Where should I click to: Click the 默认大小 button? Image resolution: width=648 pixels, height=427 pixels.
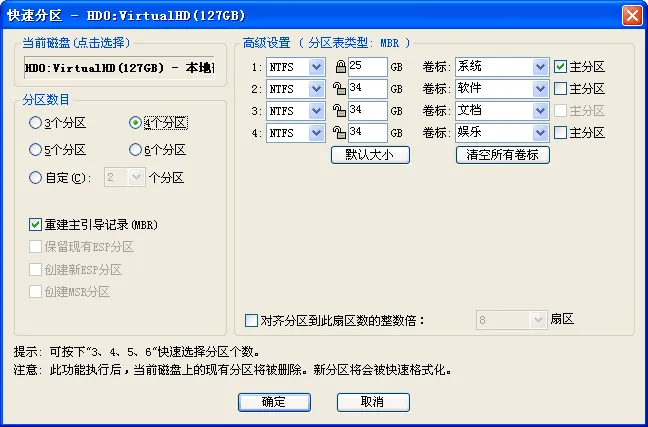[x=370, y=155]
